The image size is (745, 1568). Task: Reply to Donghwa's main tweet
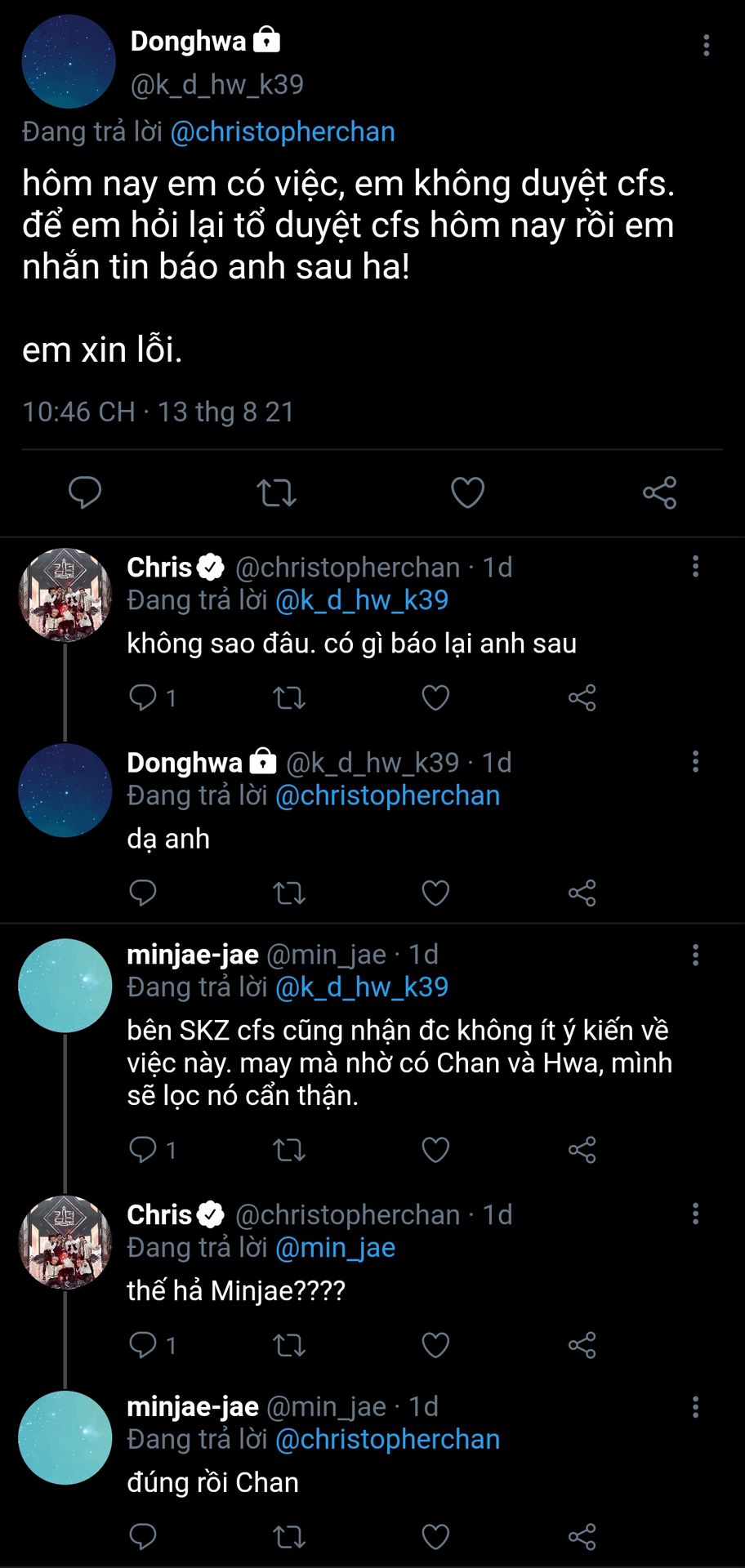point(85,492)
